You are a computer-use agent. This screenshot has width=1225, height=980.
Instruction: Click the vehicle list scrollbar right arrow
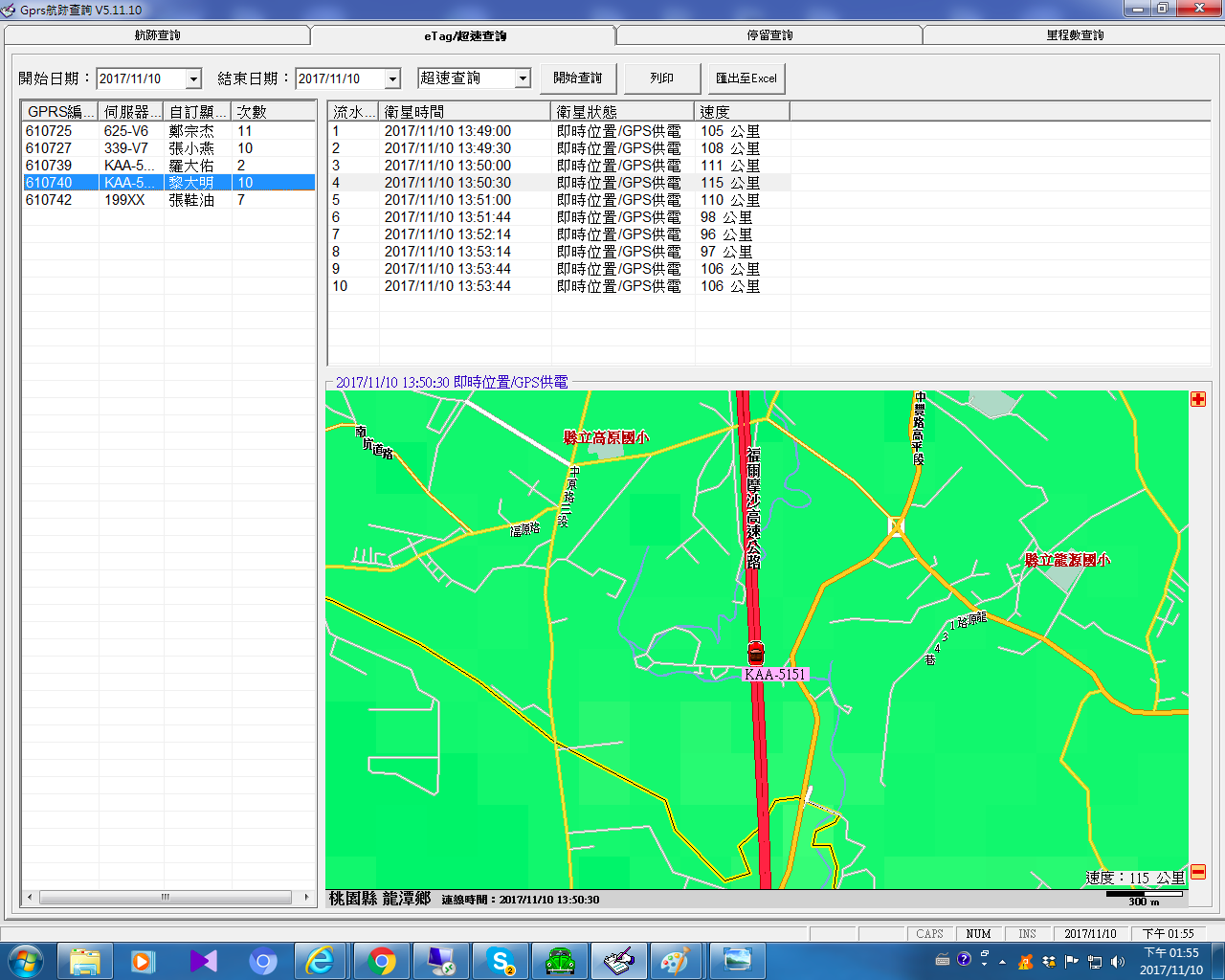click(306, 897)
